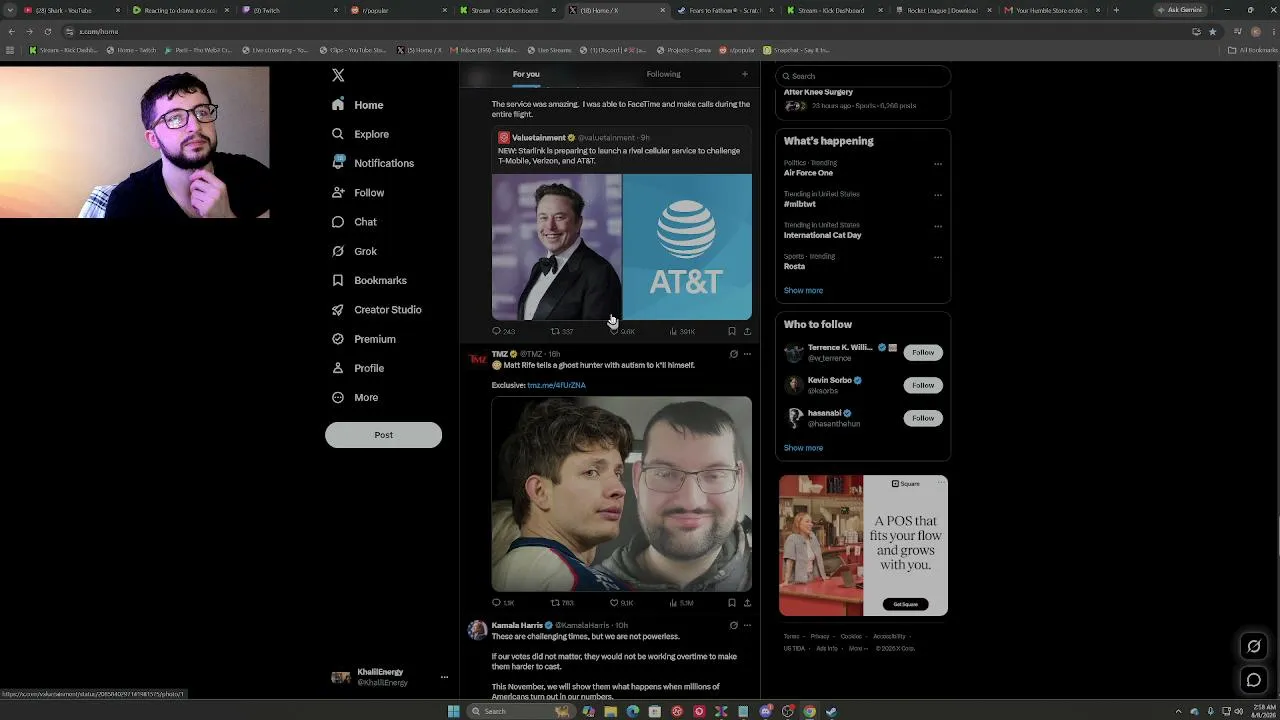
Task: Open more options for Air Force One trend
Action: click(x=938, y=164)
